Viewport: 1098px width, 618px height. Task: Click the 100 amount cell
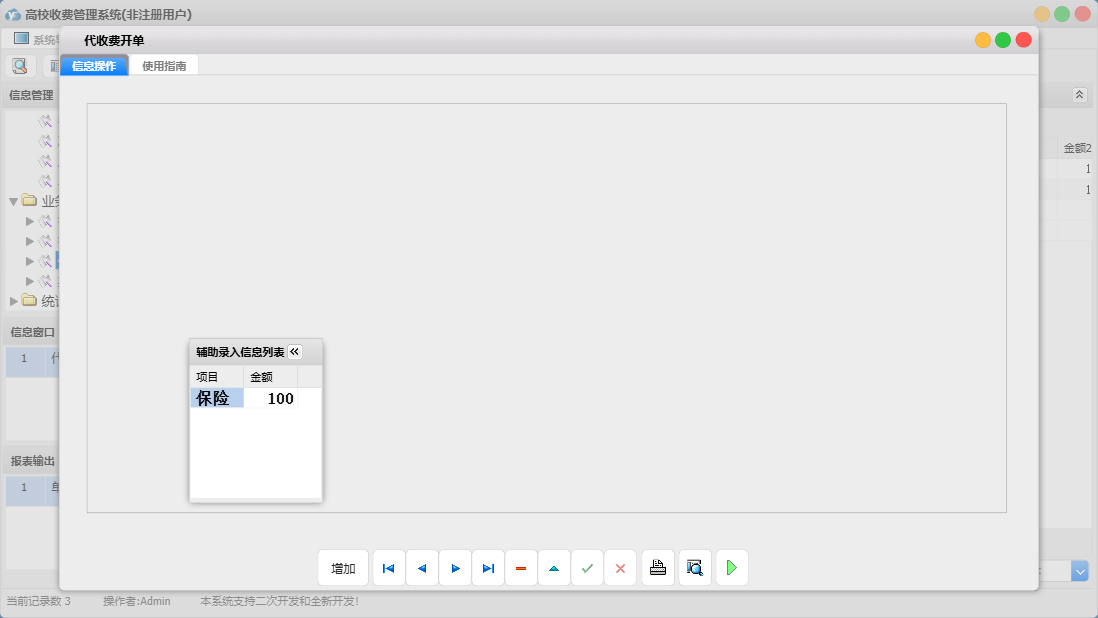pos(271,398)
